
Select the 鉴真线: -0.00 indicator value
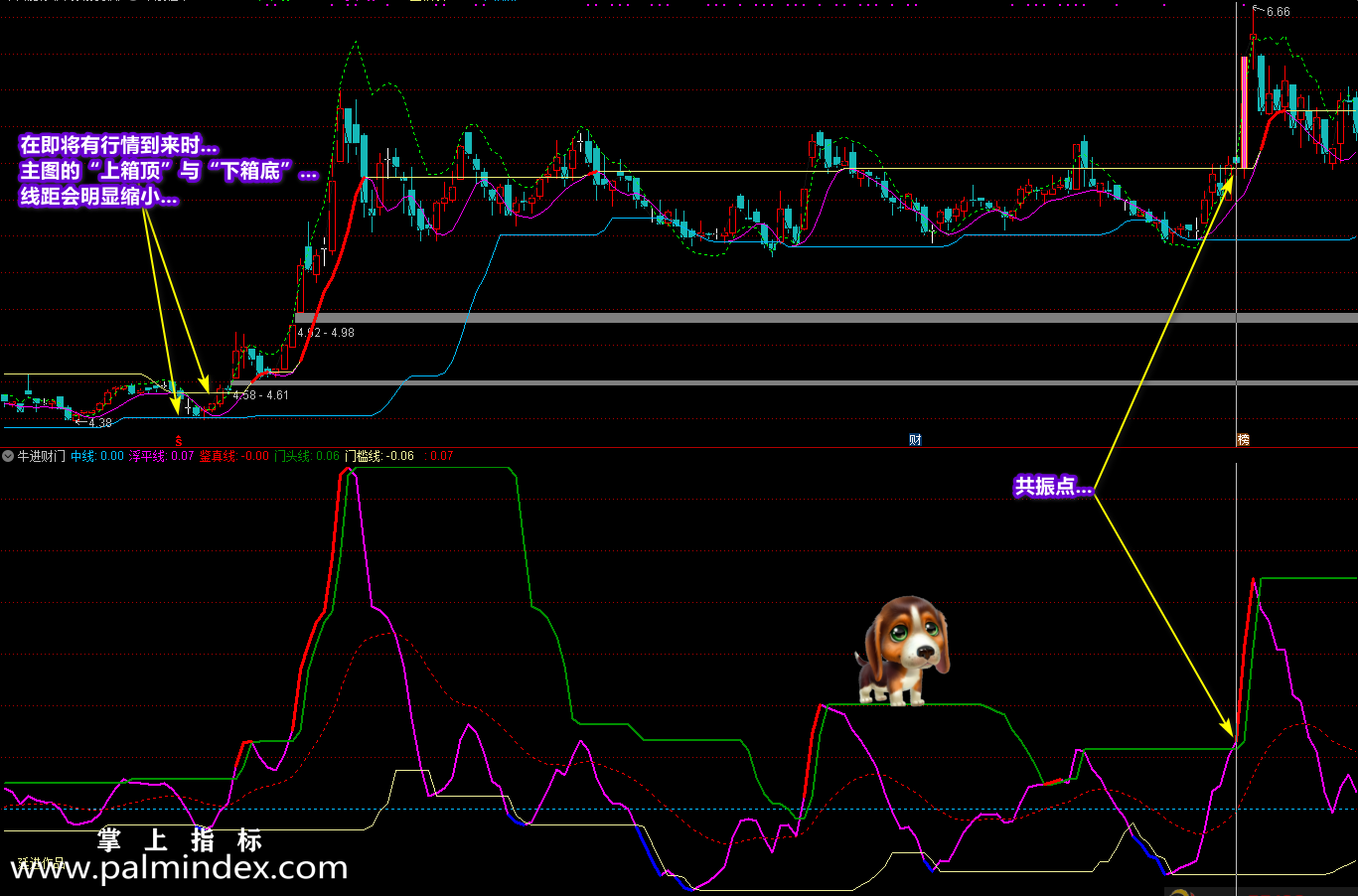click(x=234, y=456)
